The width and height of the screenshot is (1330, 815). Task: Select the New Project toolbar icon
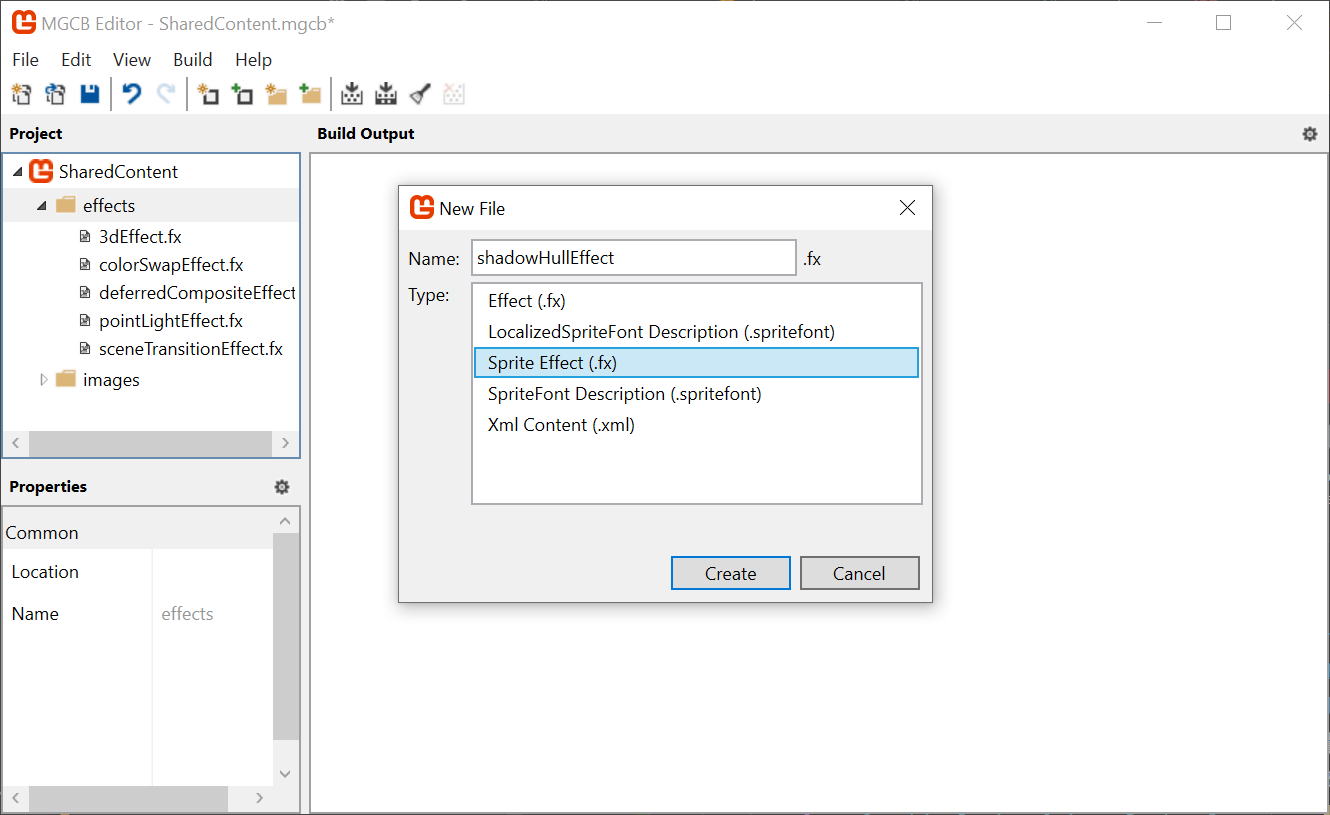click(21, 93)
